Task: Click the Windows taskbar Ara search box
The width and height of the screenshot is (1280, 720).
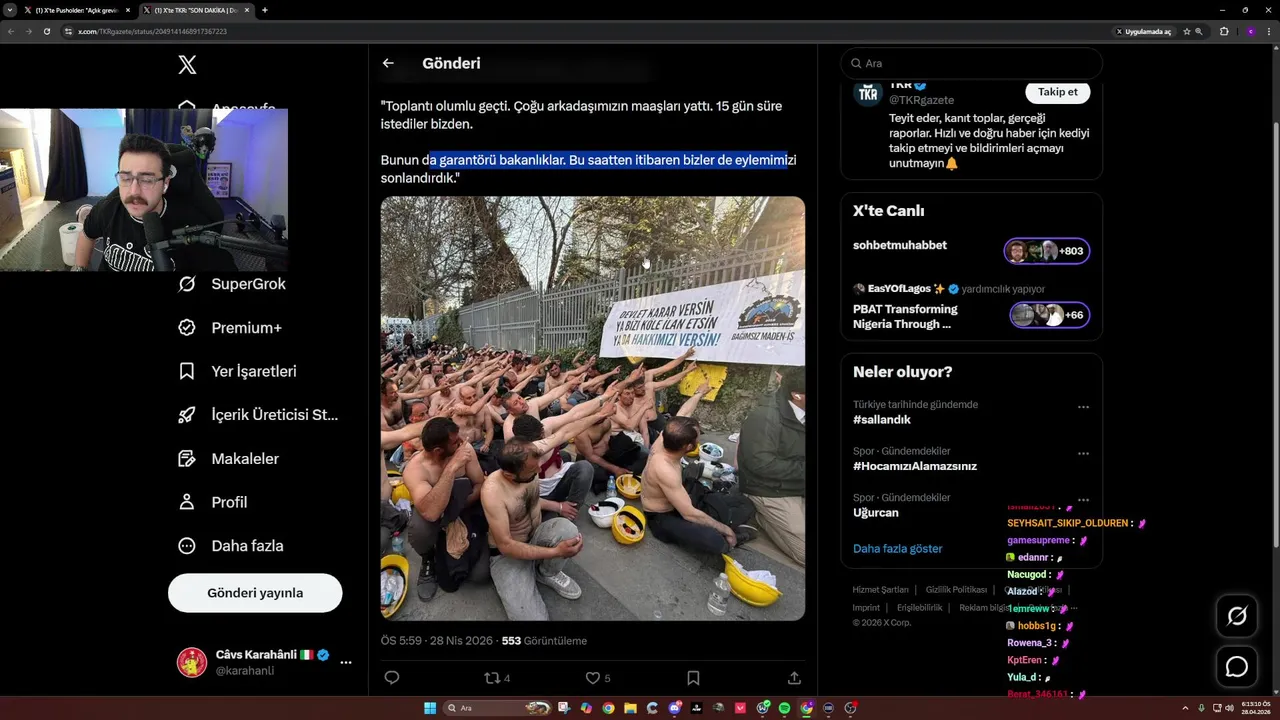Action: click(497, 708)
